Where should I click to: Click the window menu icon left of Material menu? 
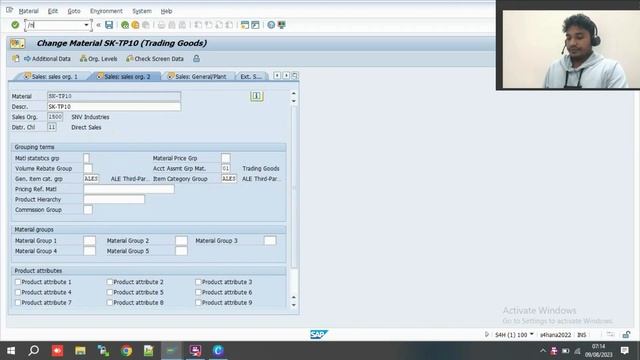click(9, 10)
